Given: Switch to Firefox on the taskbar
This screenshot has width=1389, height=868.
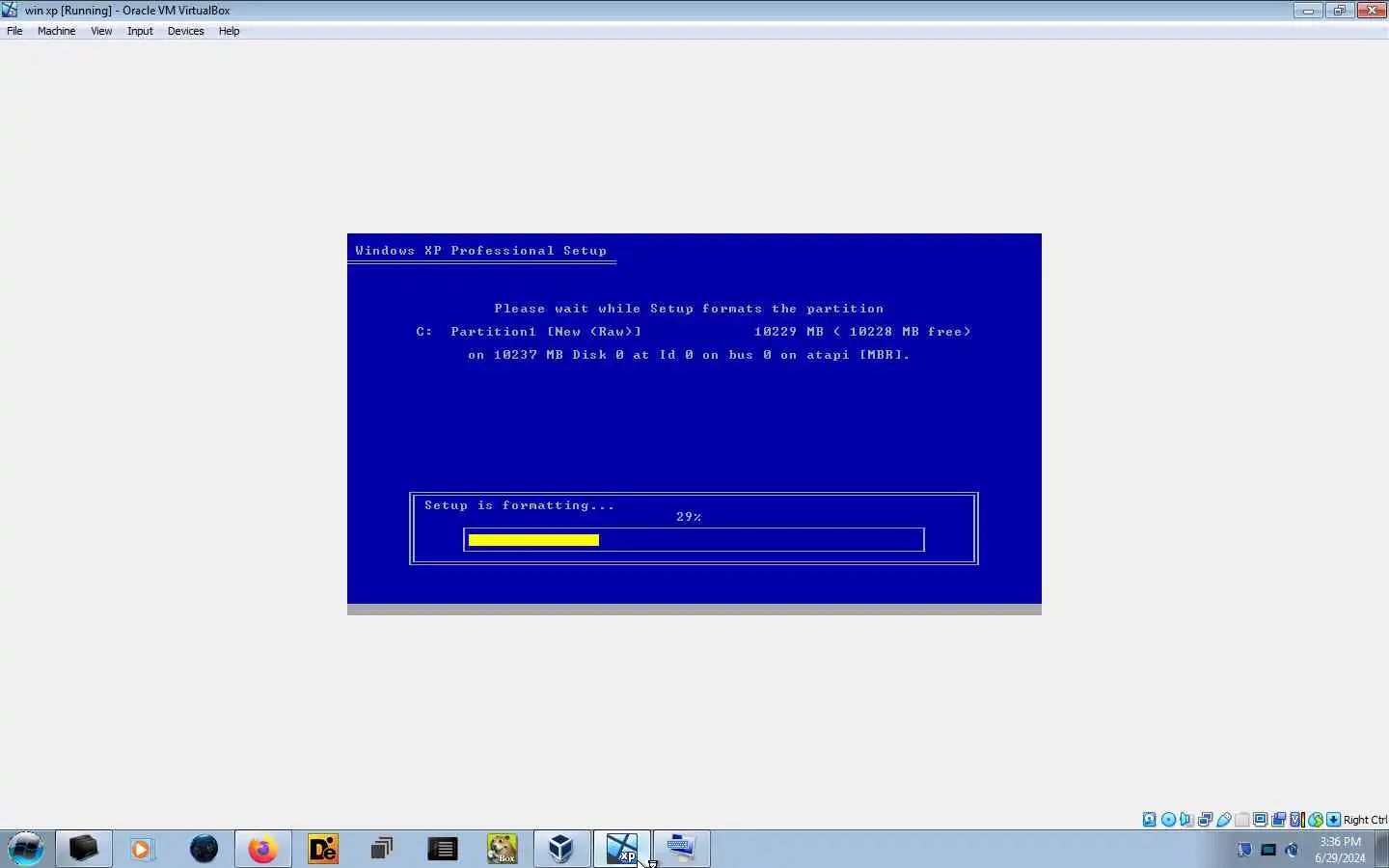Looking at the screenshot, I should (262, 849).
